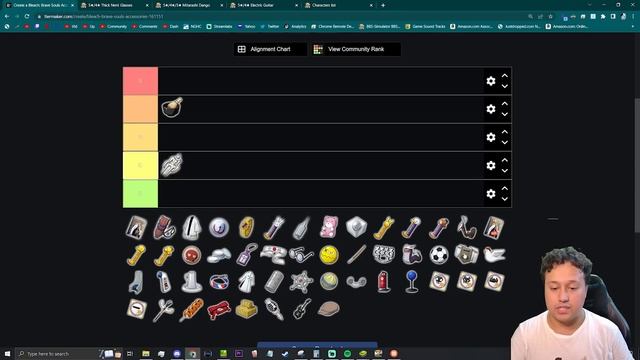Click the browser address bar
640x360 pixels.
pyautogui.click(x=282, y=16)
